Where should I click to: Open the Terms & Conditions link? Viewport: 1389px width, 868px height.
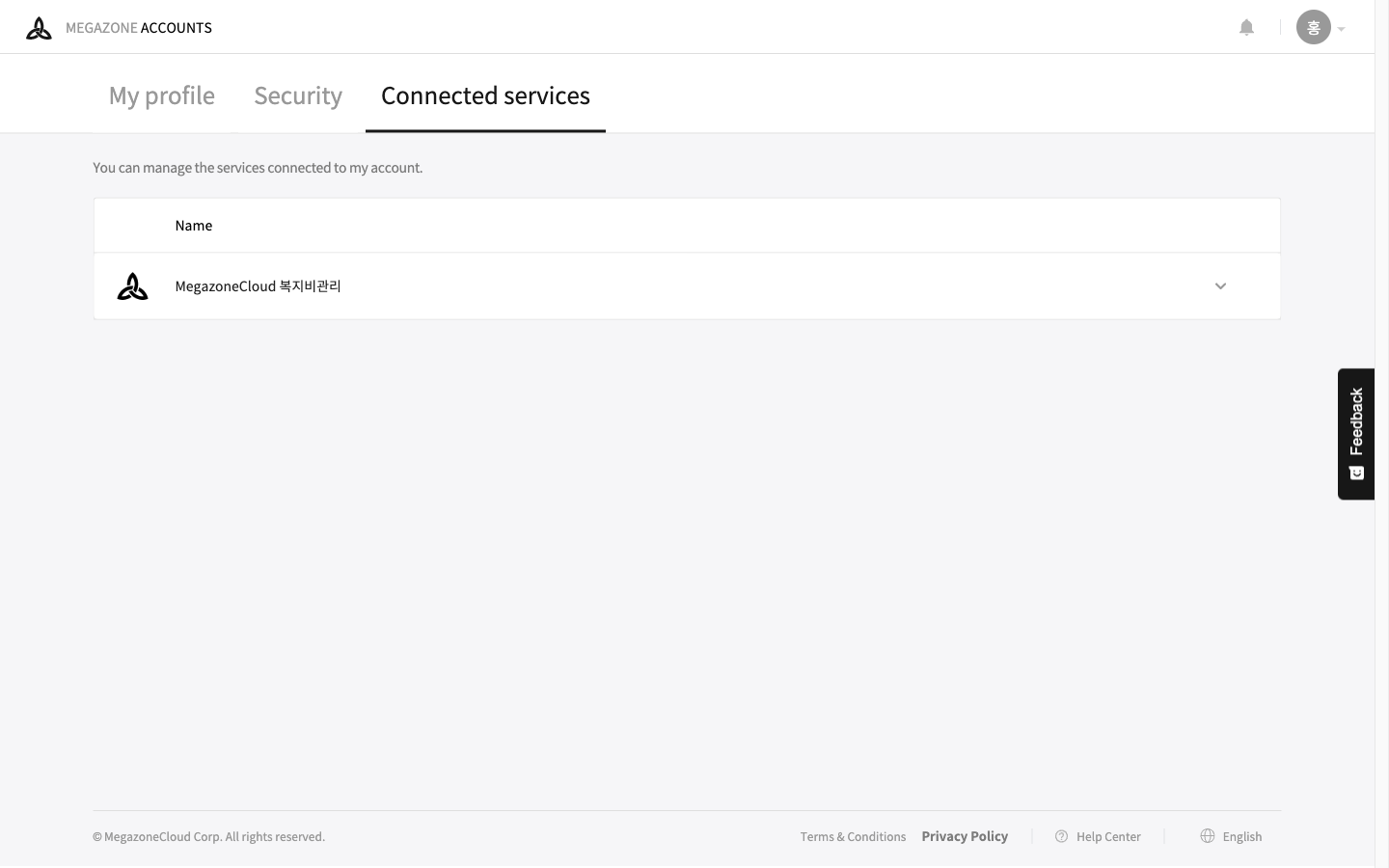tap(853, 836)
